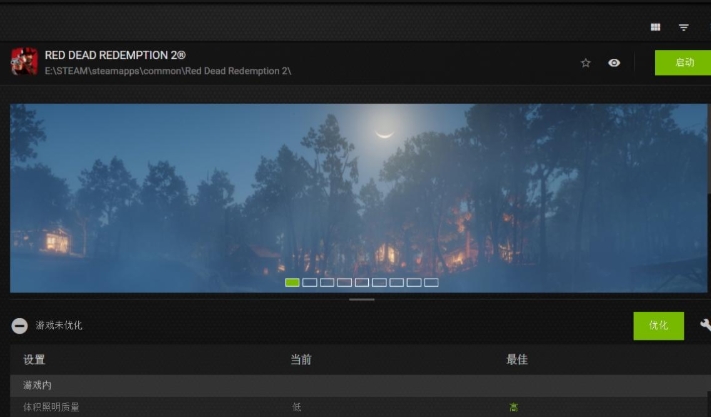Viewport: 711px width, 417px height.
Task: Switch to the grid view layout
Action: pyautogui.click(x=656, y=27)
